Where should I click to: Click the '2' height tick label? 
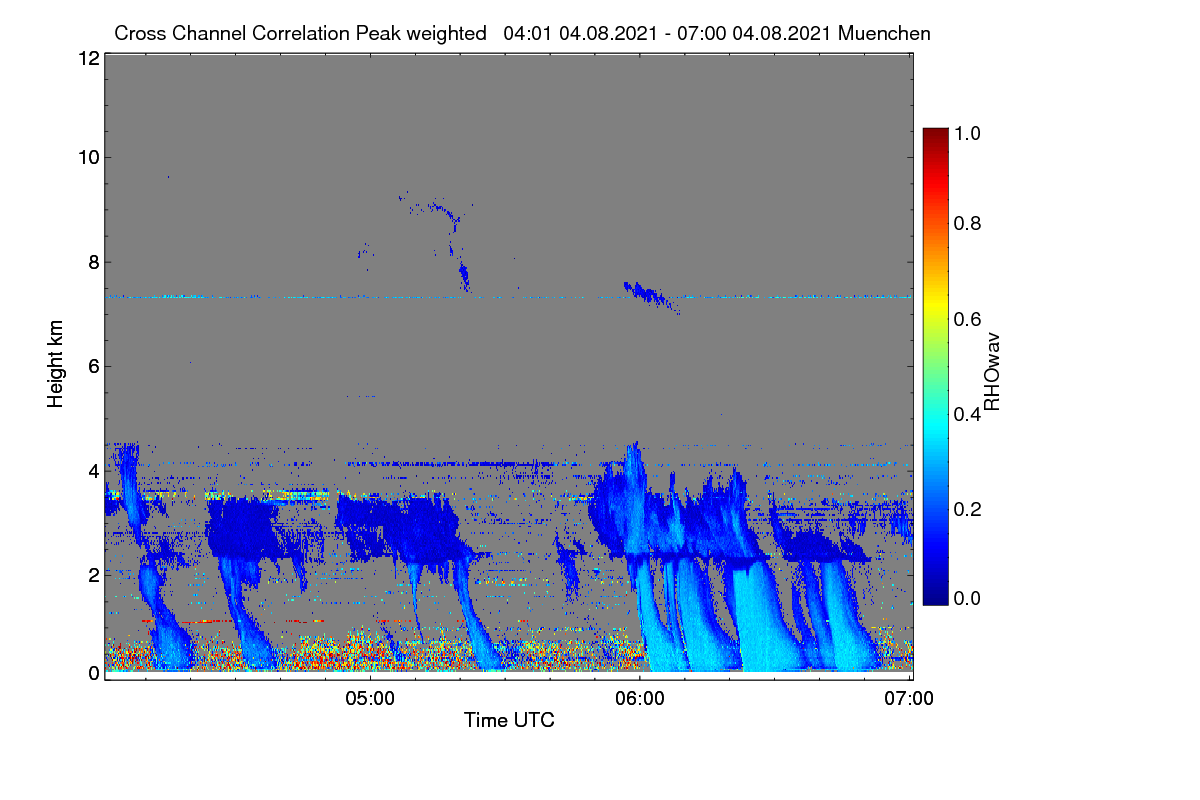pyautogui.click(x=94, y=574)
